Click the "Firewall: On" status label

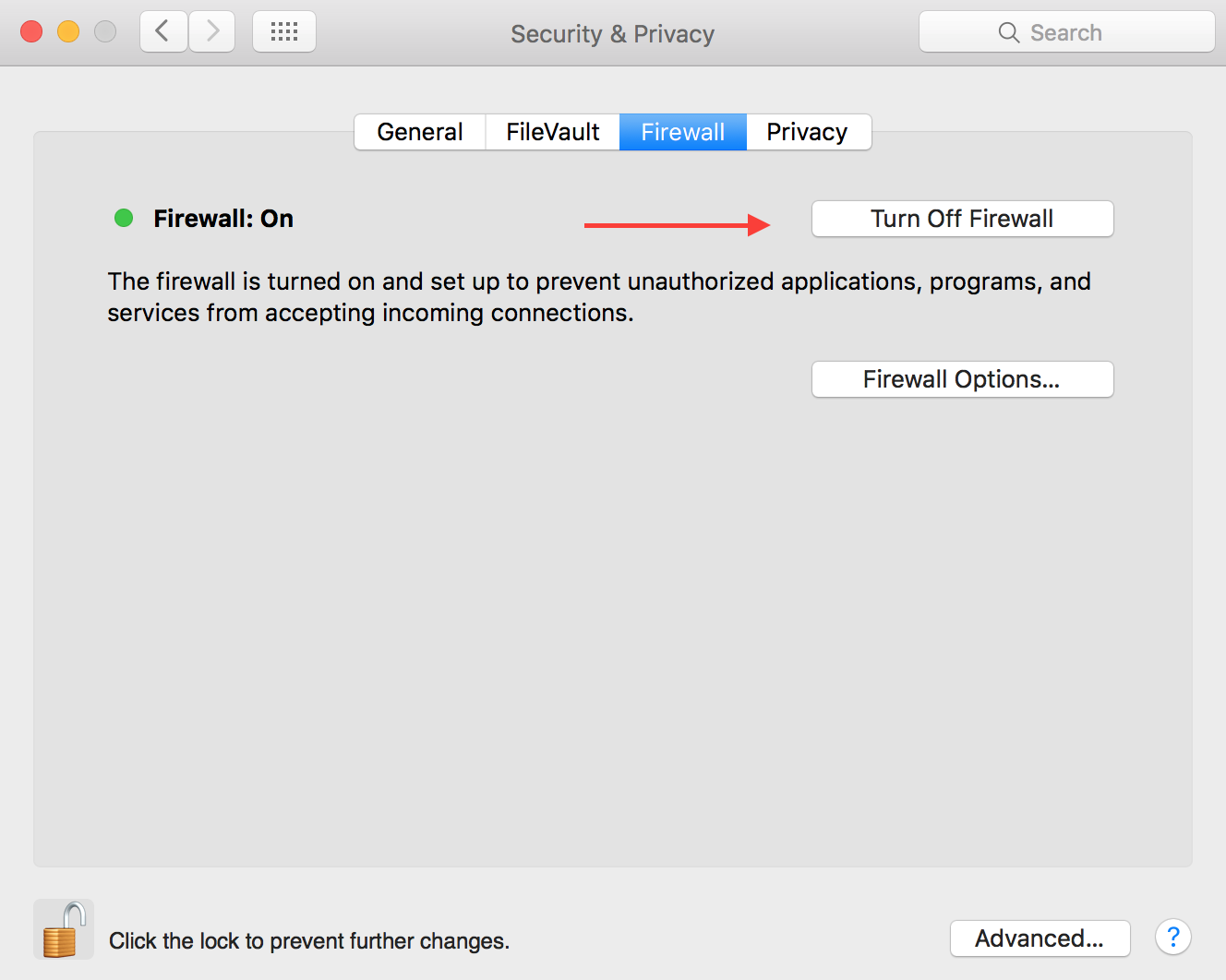tap(223, 219)
